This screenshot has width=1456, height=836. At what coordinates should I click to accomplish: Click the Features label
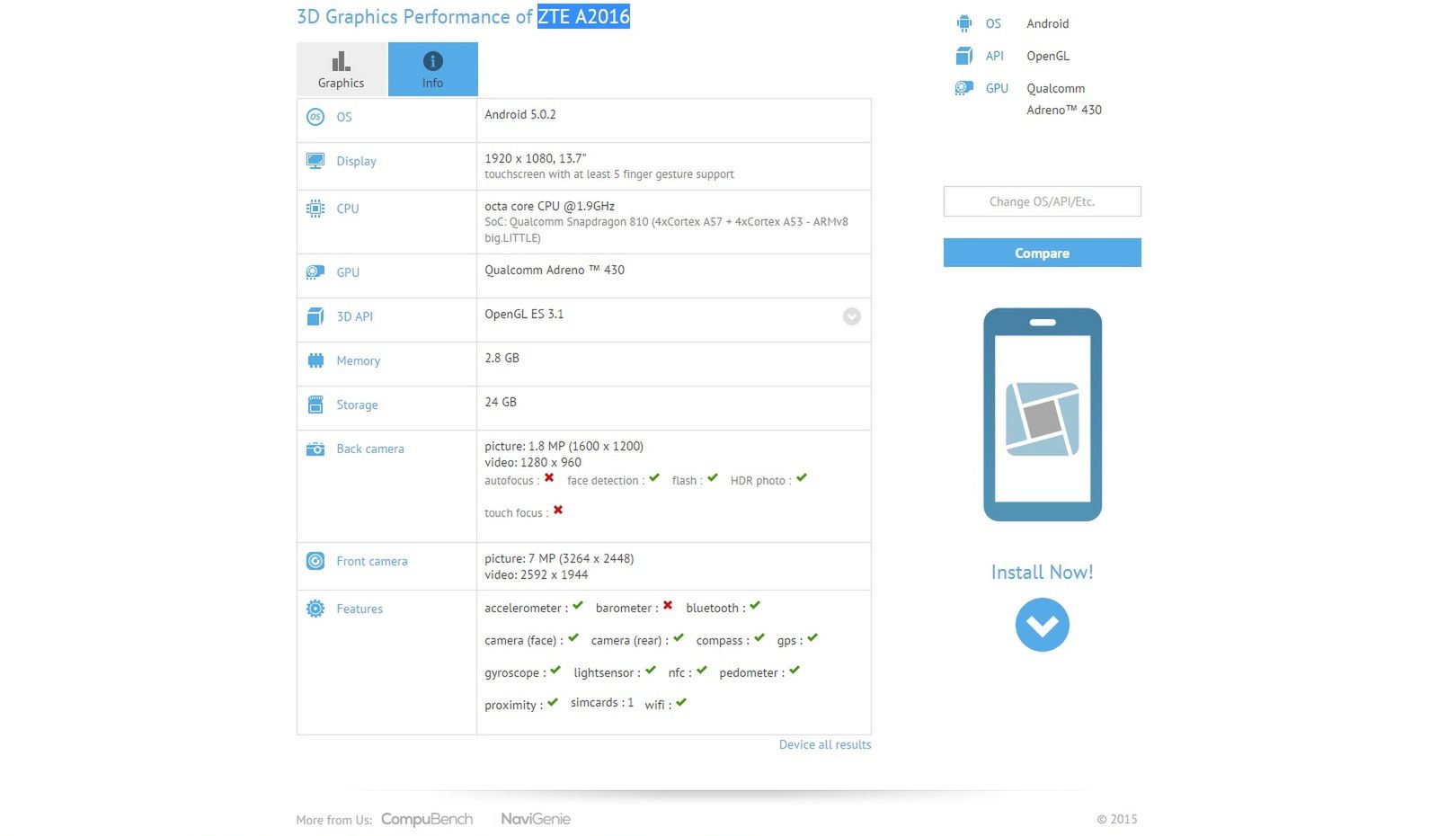click(360, 609)
